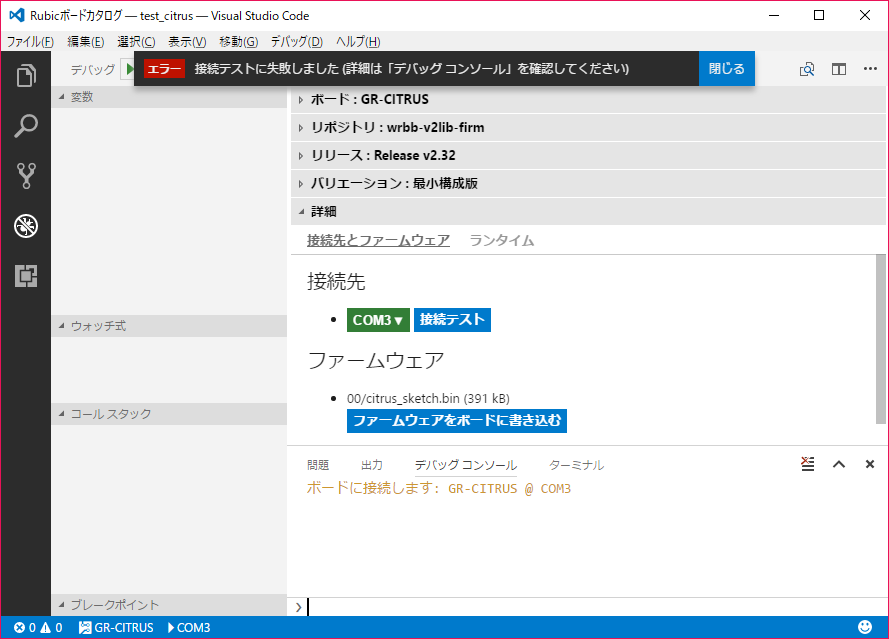
Task: Select the デバッグ コンソール panel tab
Action: click(x=465, y=465)
